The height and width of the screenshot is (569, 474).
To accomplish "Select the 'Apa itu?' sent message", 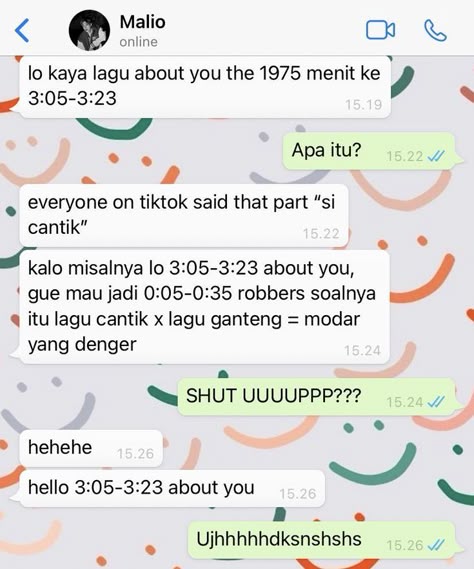I will (x=369, y=151).
